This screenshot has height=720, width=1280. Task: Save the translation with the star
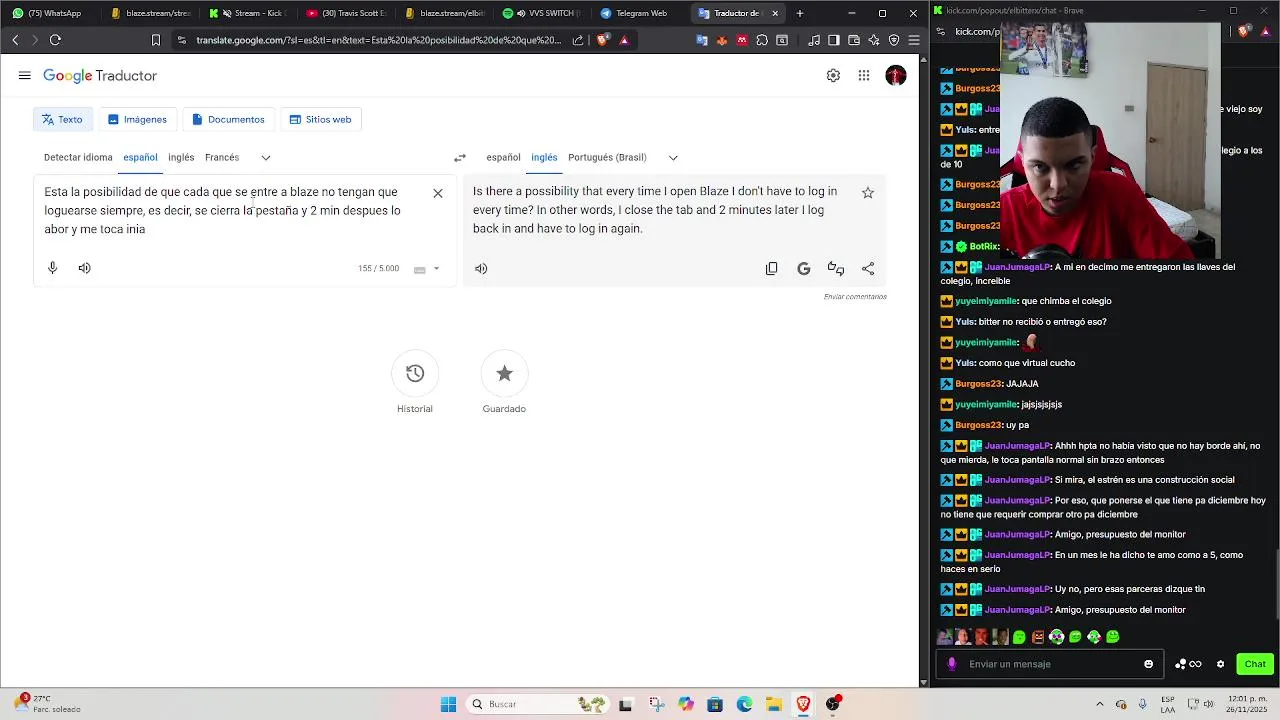coord(868,193)
